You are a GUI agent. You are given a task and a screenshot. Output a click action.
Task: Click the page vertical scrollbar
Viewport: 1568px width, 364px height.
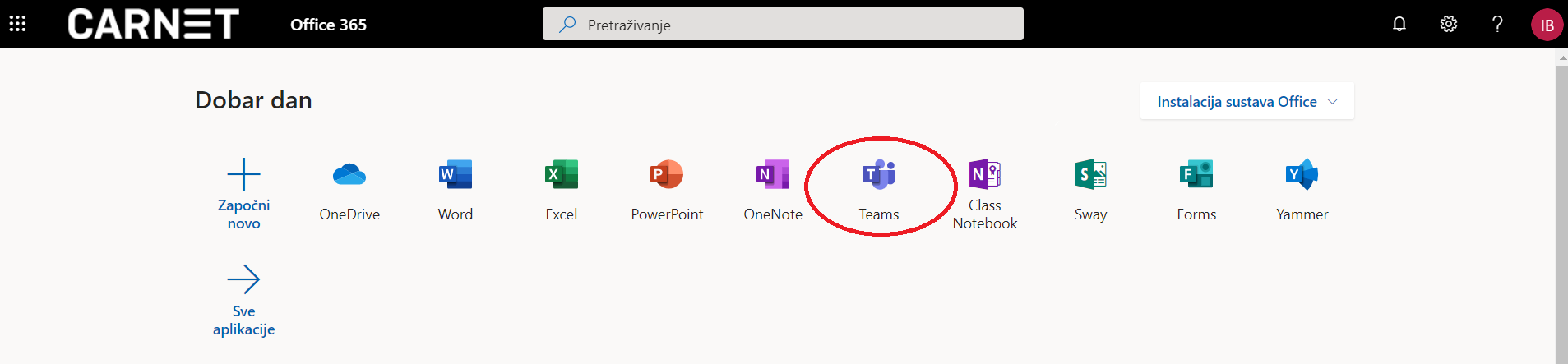[1562, 214]
